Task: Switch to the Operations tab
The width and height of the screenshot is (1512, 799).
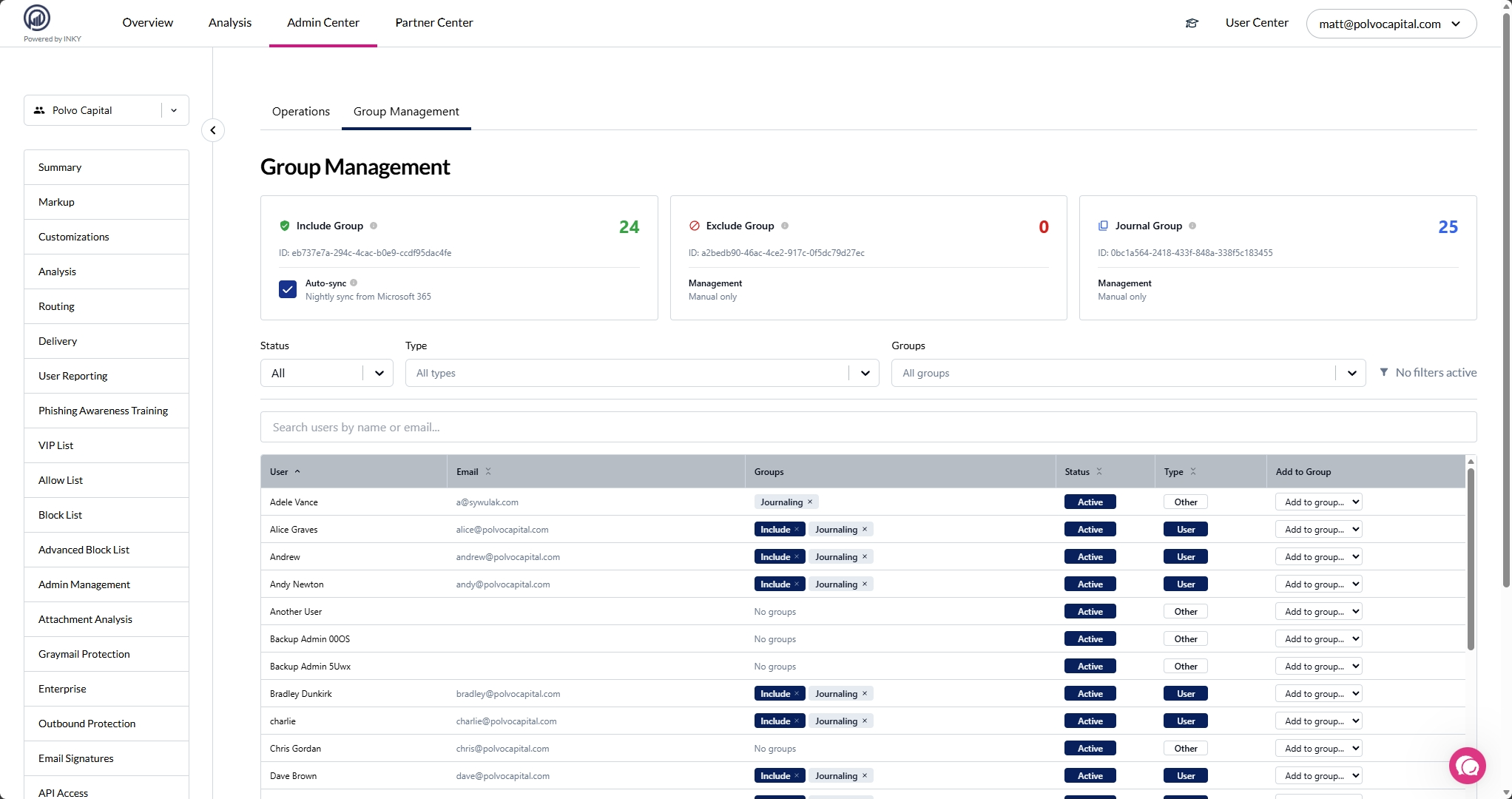Action: [x=301, y=112]
